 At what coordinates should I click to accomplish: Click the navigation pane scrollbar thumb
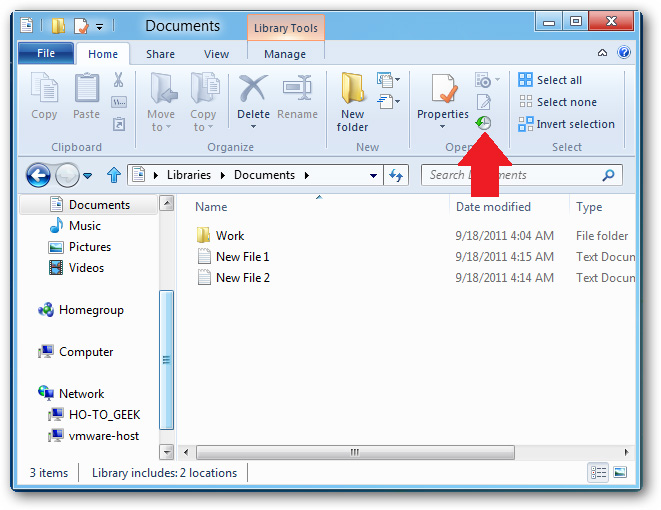(x=167, y=360)
